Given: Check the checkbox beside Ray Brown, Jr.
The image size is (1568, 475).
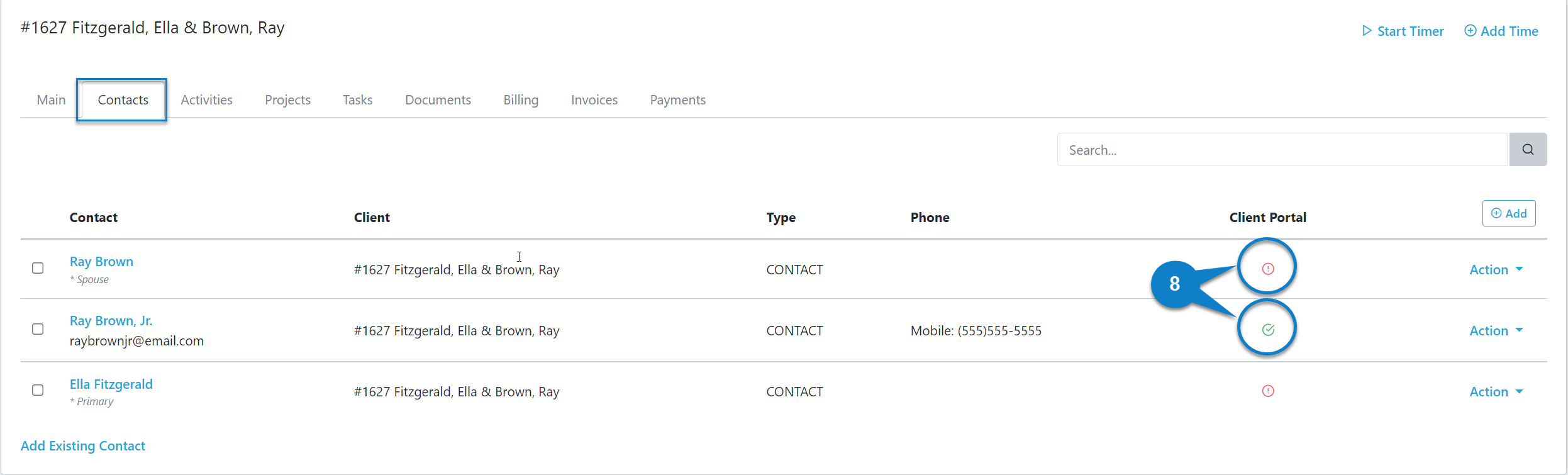Looking at the screenshot, I should (x=38, y=328).
